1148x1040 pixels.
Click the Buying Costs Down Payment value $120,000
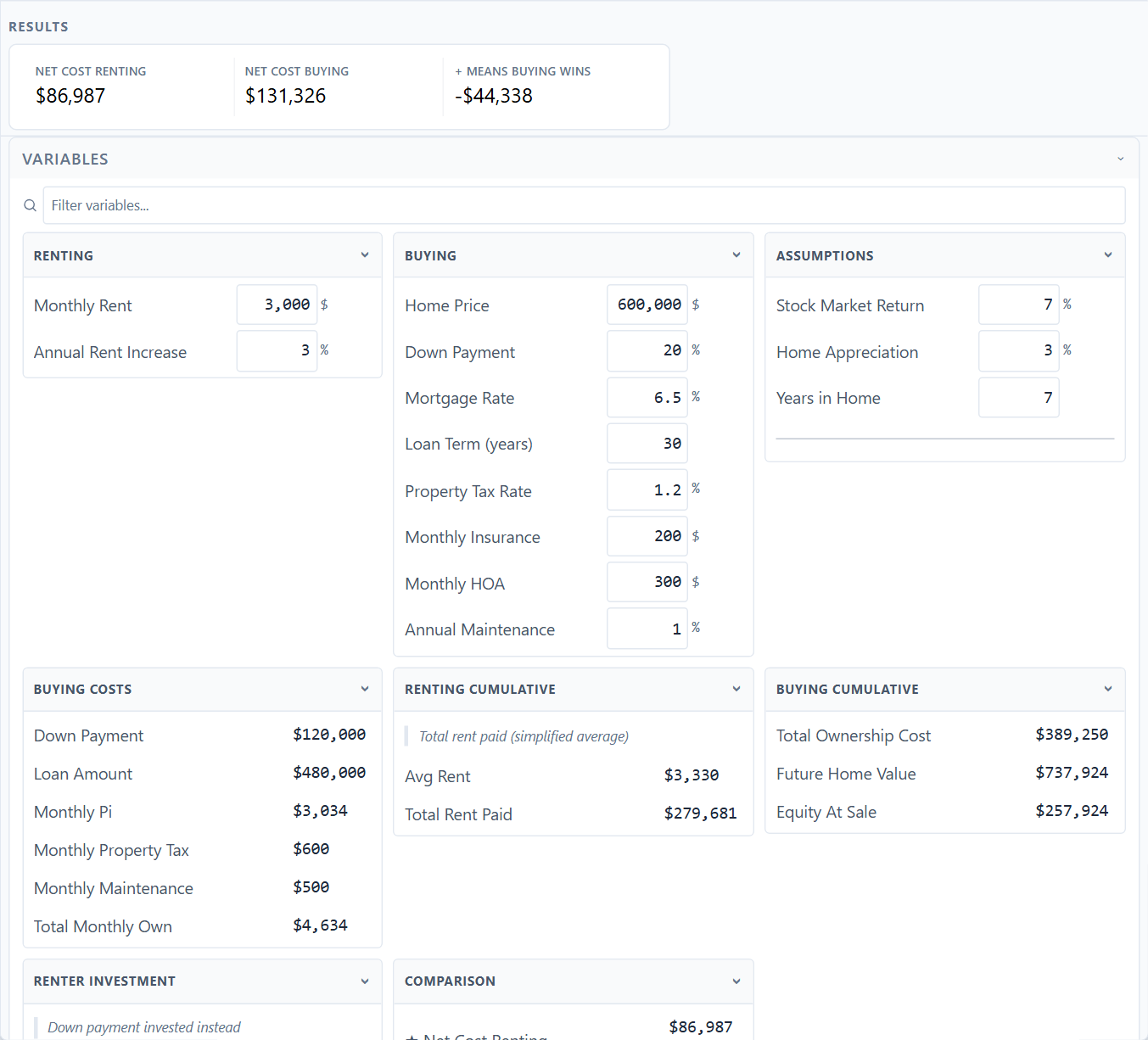coord(329,735)
